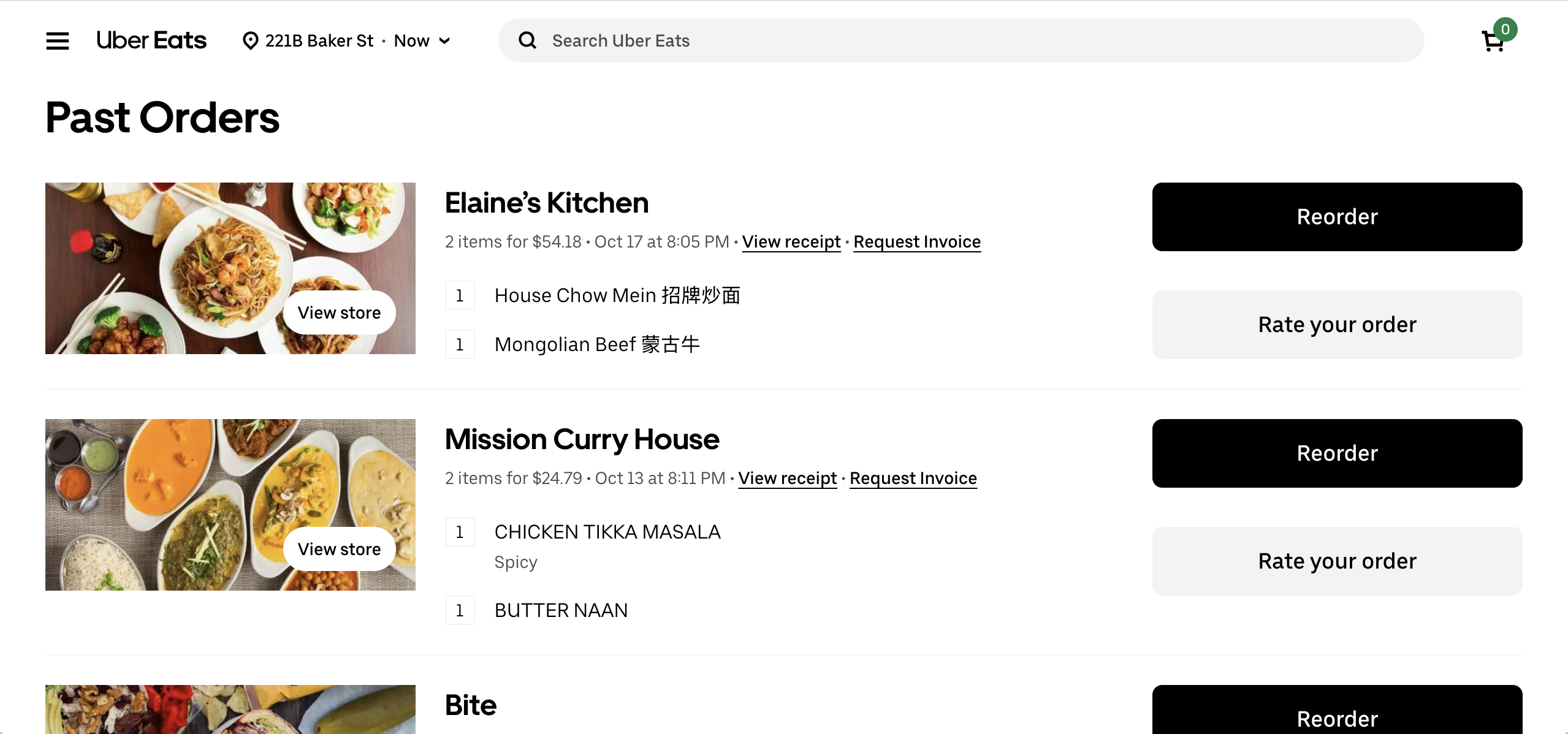The width and height of the screenshot is (1568, 734).
Task: View store on Elaine's Kitchen photo
Action: (x=339, y=313)
